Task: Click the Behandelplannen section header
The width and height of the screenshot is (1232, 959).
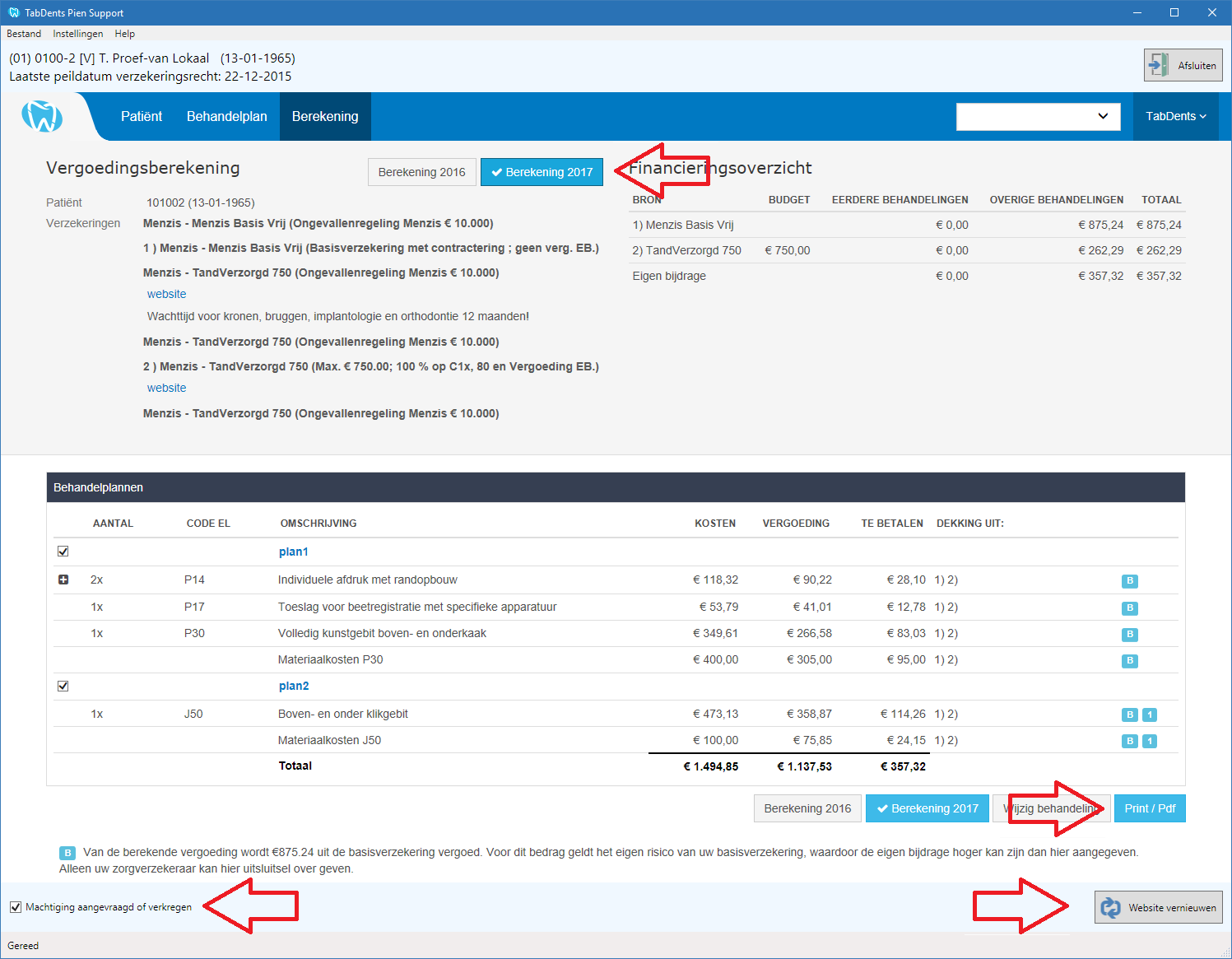Action: pos(616,487)
